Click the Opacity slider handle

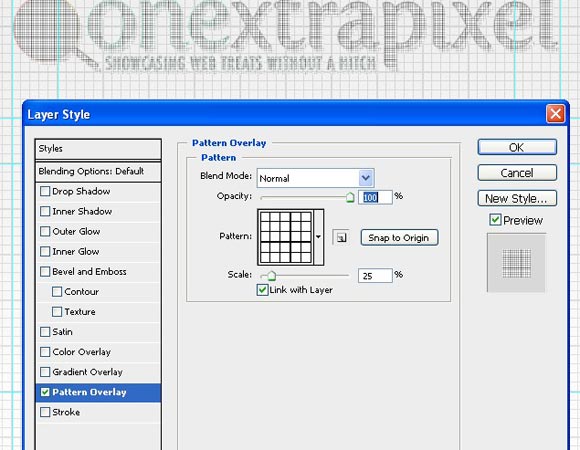click(x=350, y=197)
